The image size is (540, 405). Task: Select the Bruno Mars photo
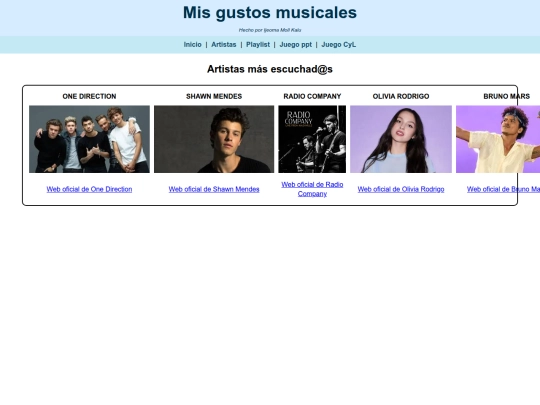click(498, 139)
